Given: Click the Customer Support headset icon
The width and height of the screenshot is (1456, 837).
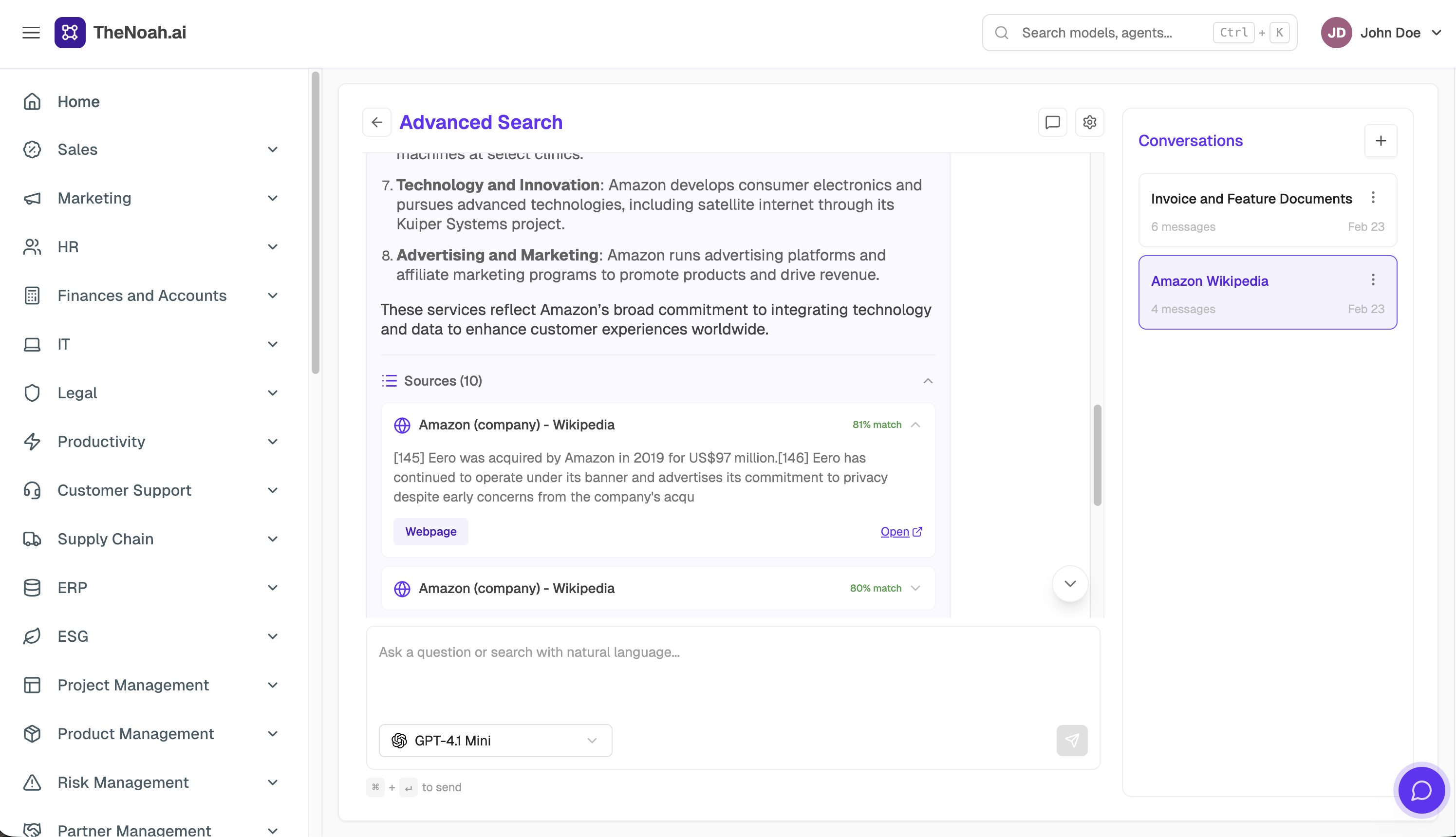Looking at the screenshot, I should coord(32,490).
